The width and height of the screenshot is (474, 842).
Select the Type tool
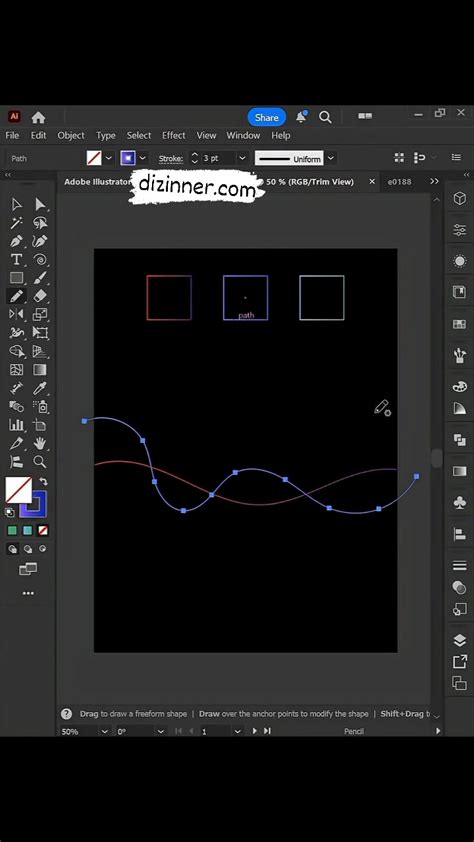17,260
